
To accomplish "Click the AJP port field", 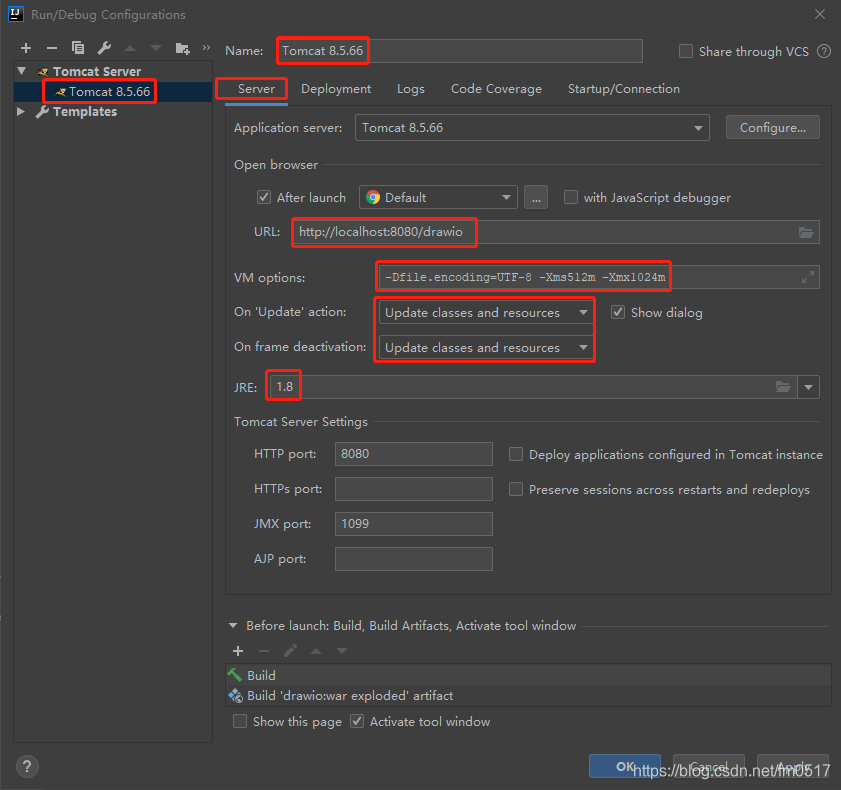I will pyautogui.click(x=414, y=559).
